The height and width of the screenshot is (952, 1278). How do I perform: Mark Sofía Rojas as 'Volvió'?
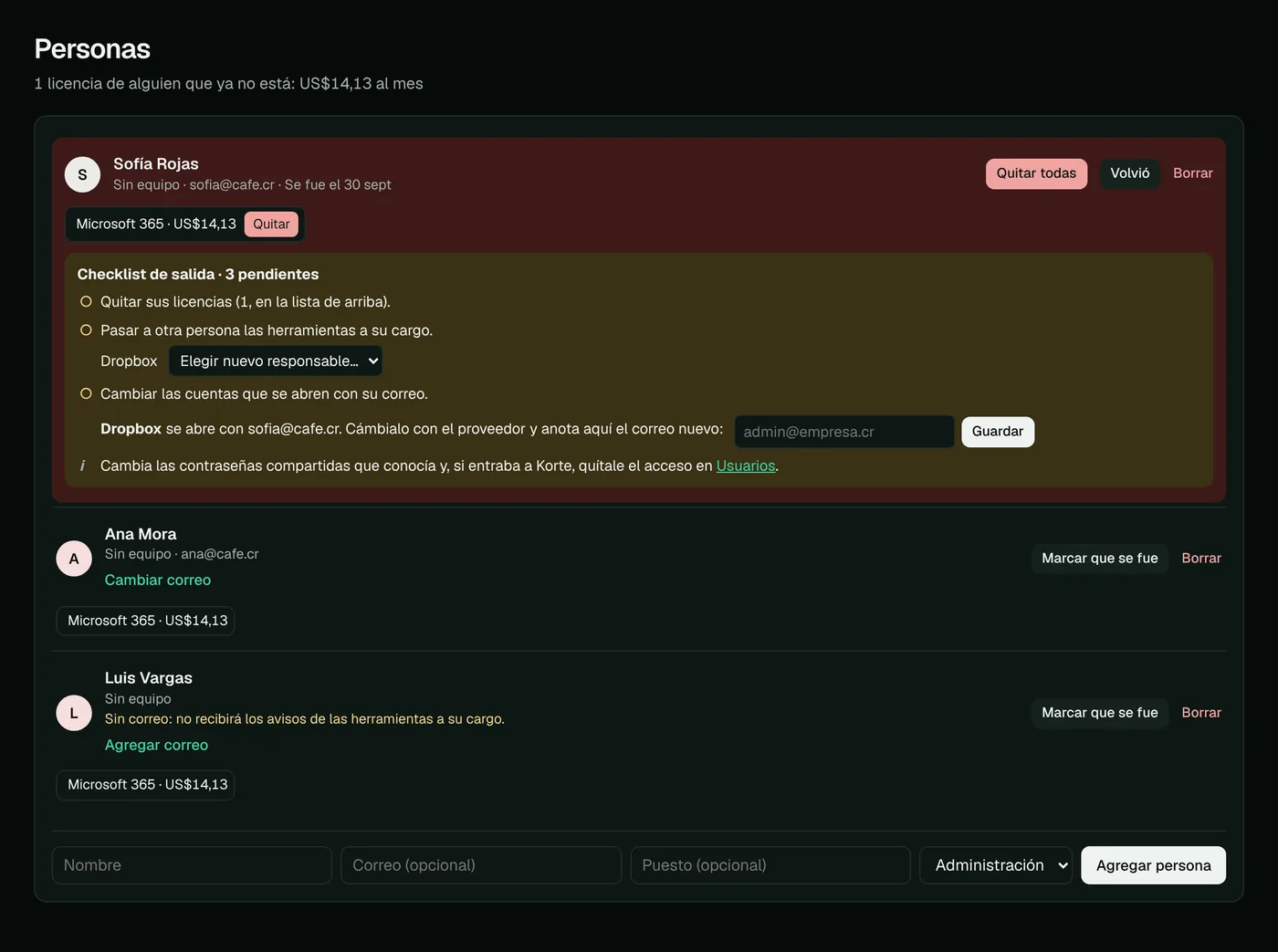coord(1129,173)
